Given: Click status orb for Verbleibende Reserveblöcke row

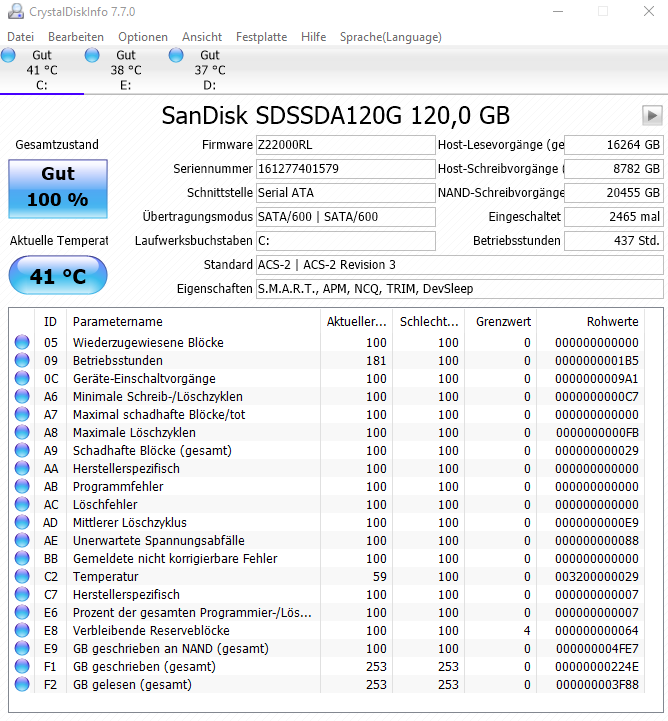Looking at the screenshot, I should pos(22,630).
